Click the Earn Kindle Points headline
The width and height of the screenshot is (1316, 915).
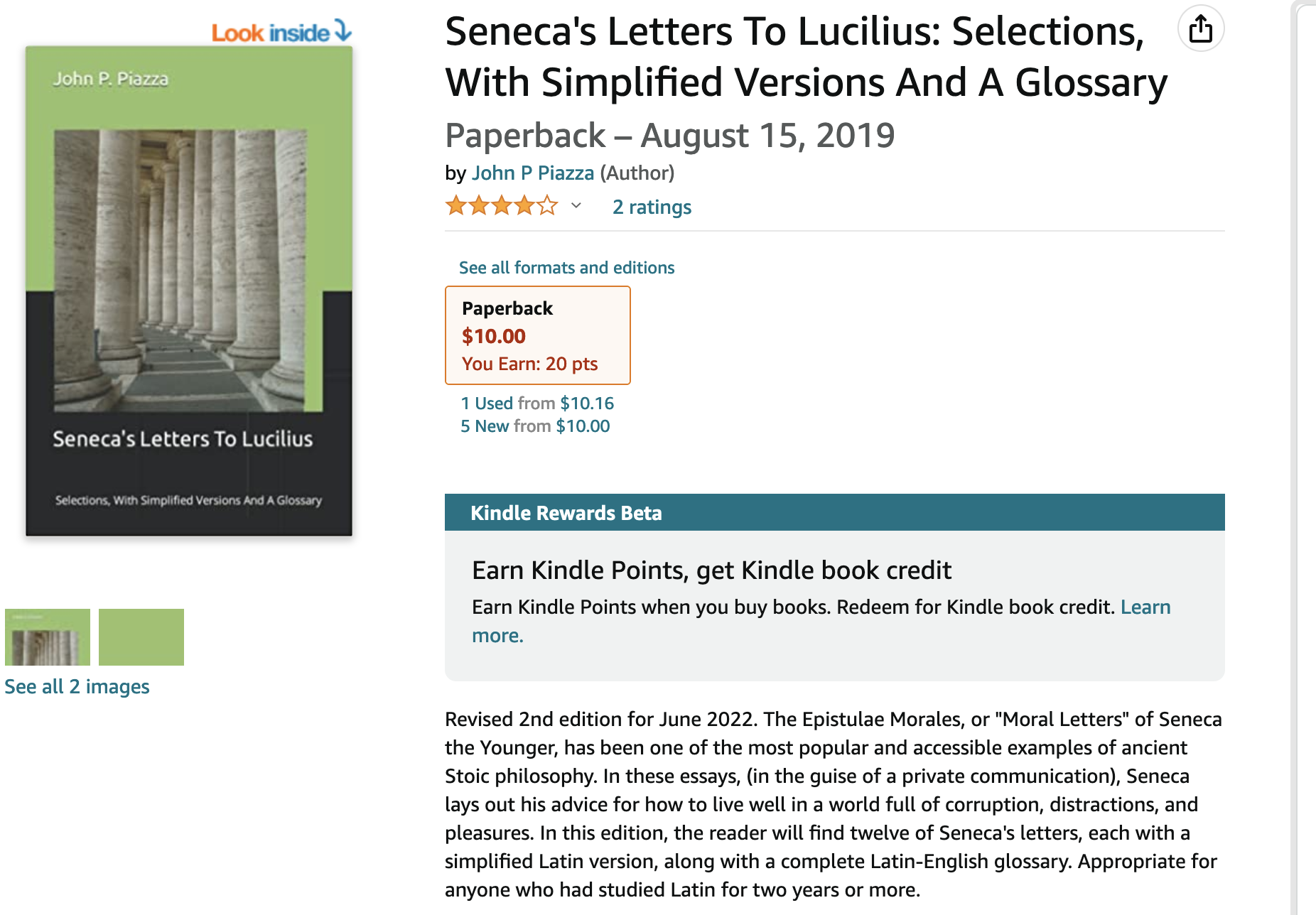pos(711,570)
